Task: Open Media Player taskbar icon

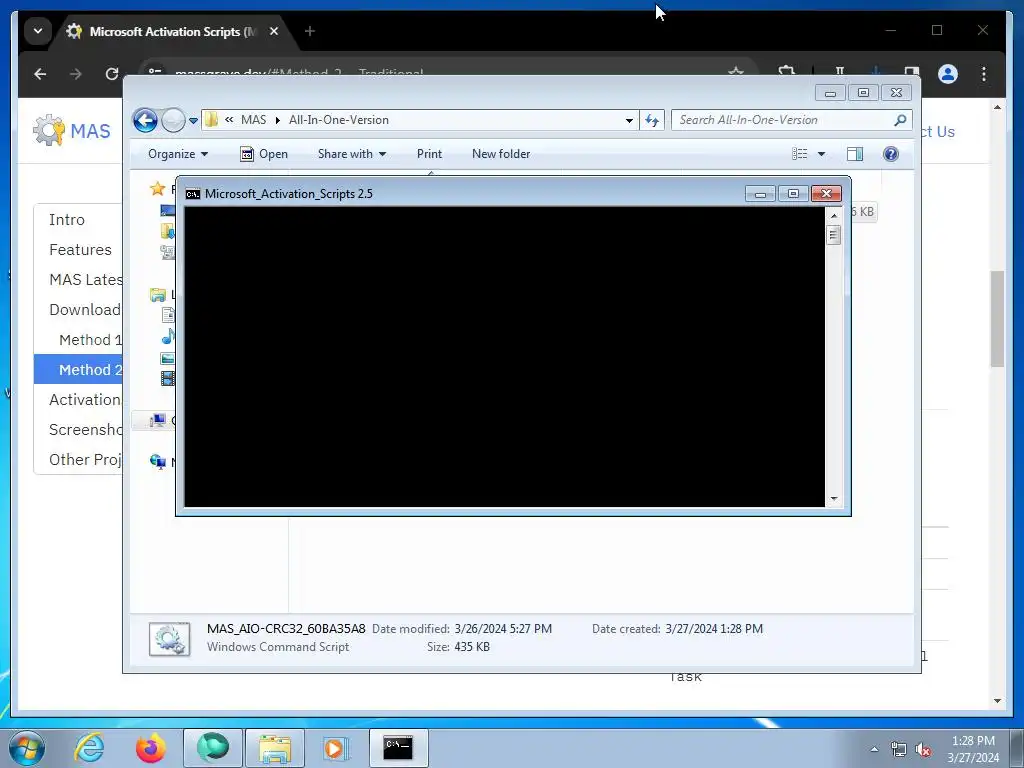Action: (x=337, y=748)
